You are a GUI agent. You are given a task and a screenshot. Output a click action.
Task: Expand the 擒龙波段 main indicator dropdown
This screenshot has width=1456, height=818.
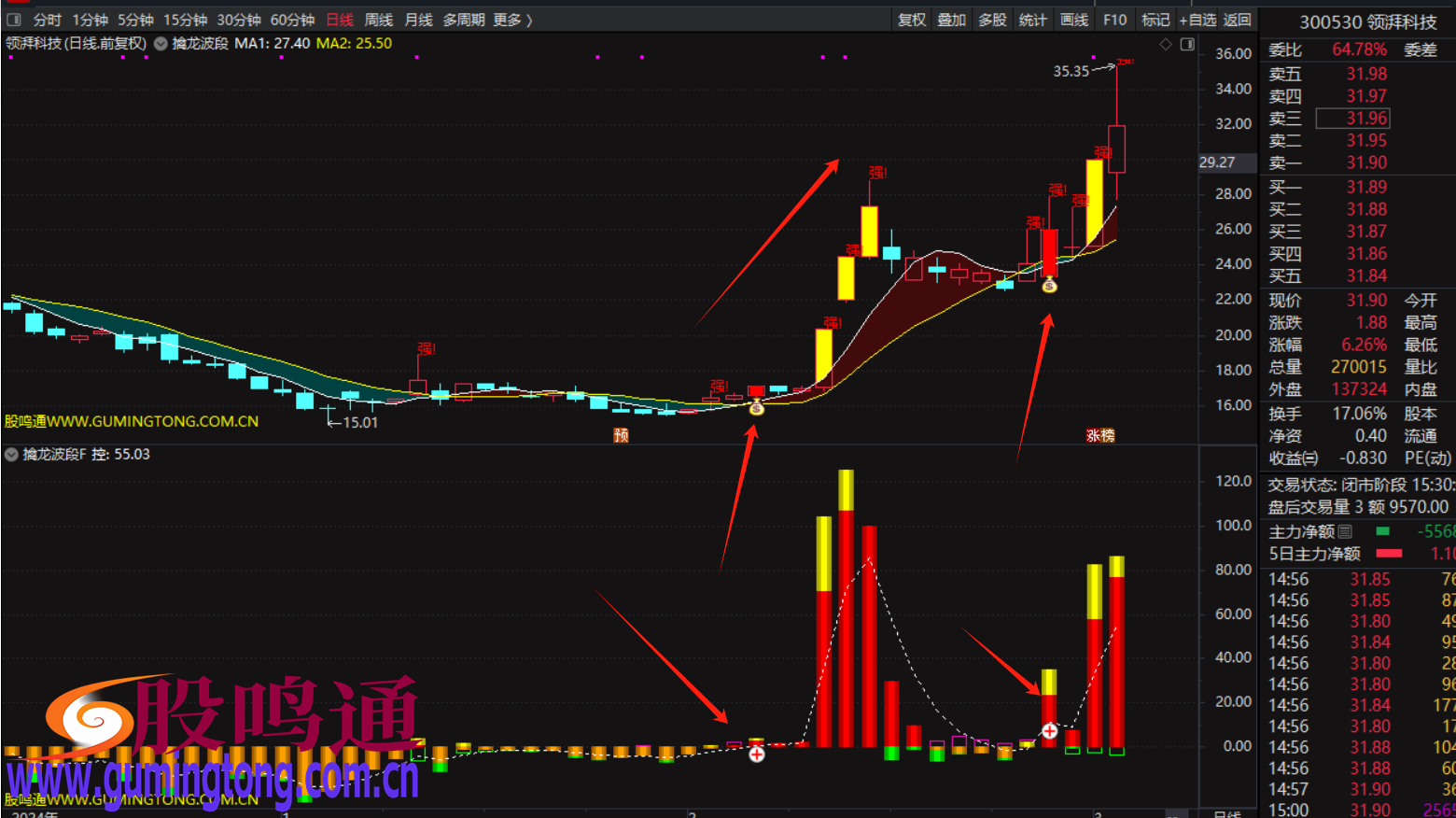161,44
